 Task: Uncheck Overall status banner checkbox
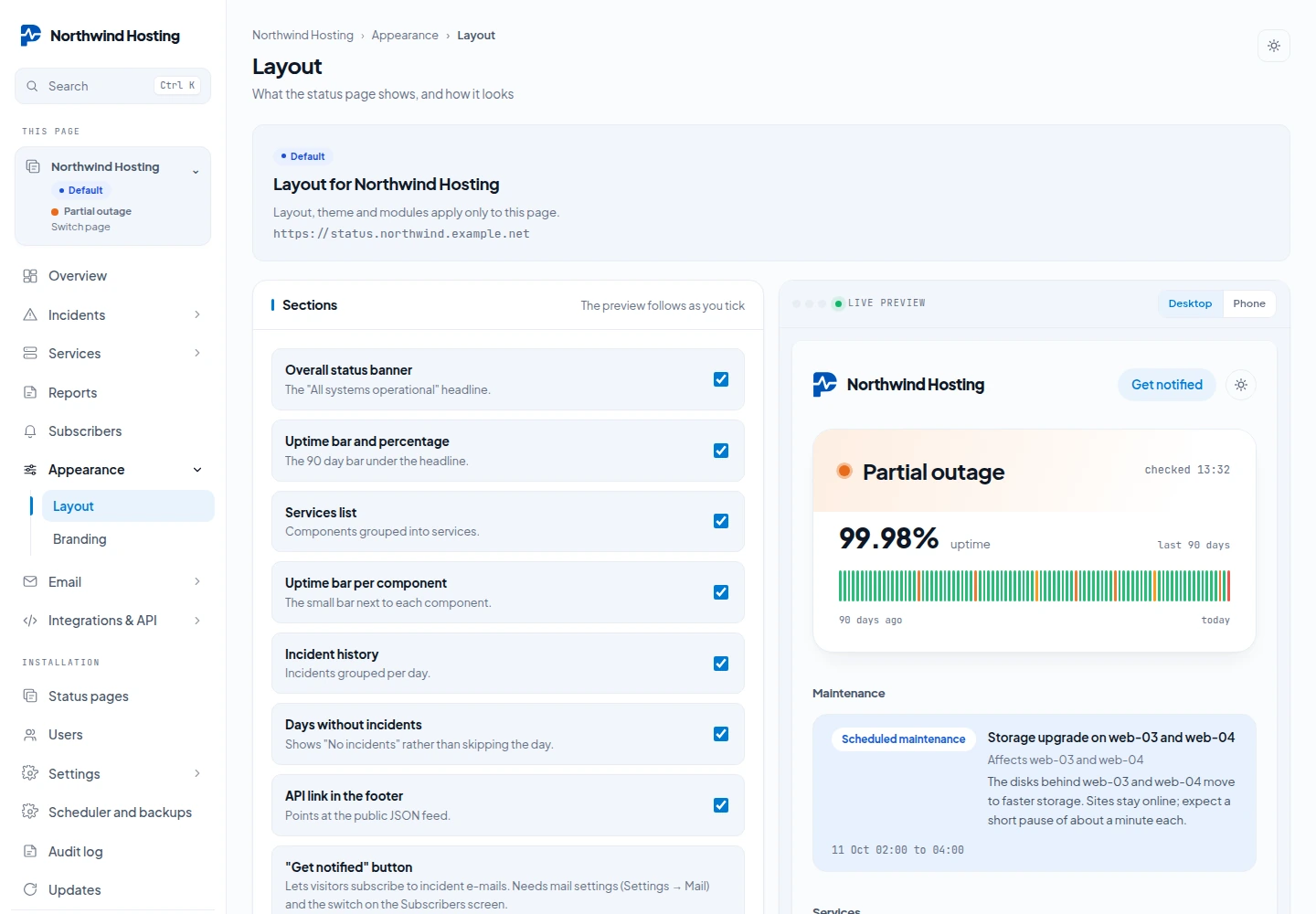coord(721,379)
